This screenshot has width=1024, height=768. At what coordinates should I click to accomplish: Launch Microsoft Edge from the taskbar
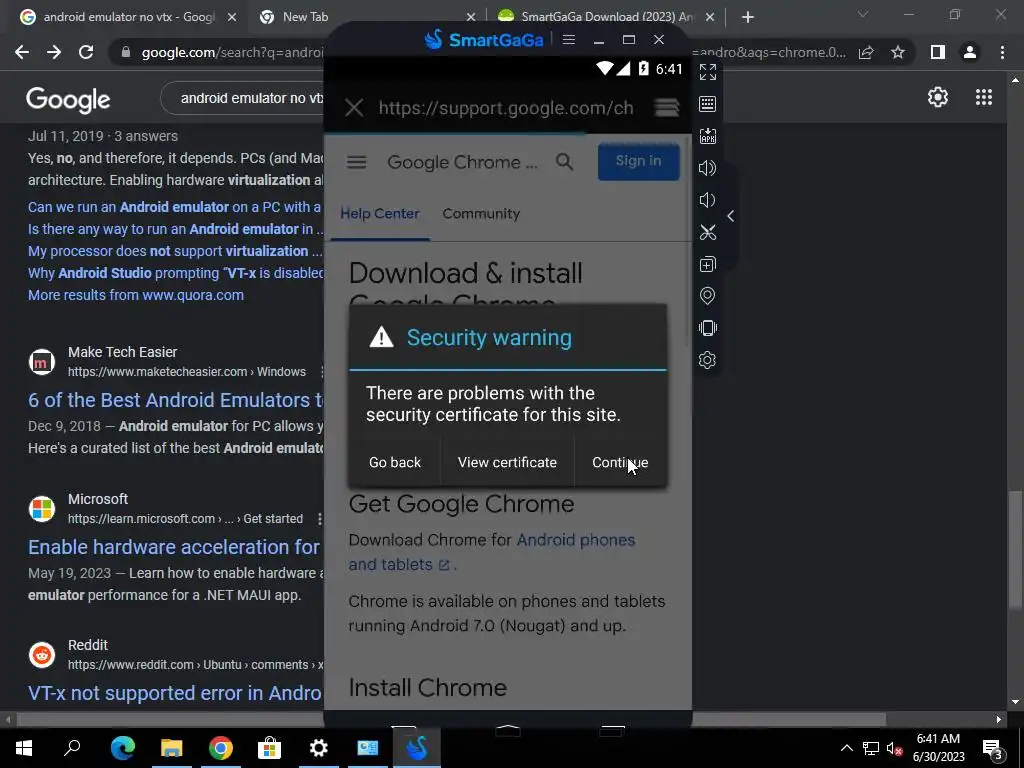[123, 748]
